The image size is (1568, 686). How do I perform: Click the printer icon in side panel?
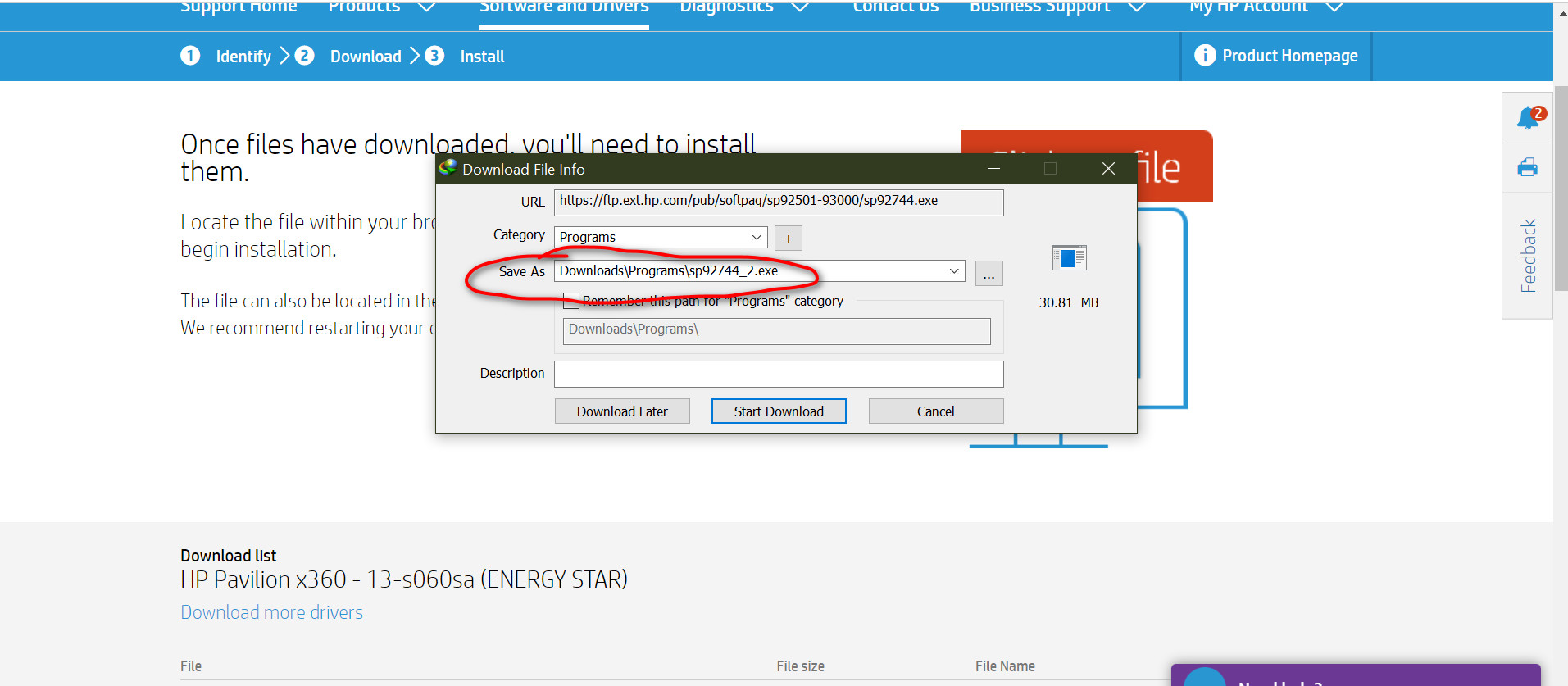point(1527,168)
